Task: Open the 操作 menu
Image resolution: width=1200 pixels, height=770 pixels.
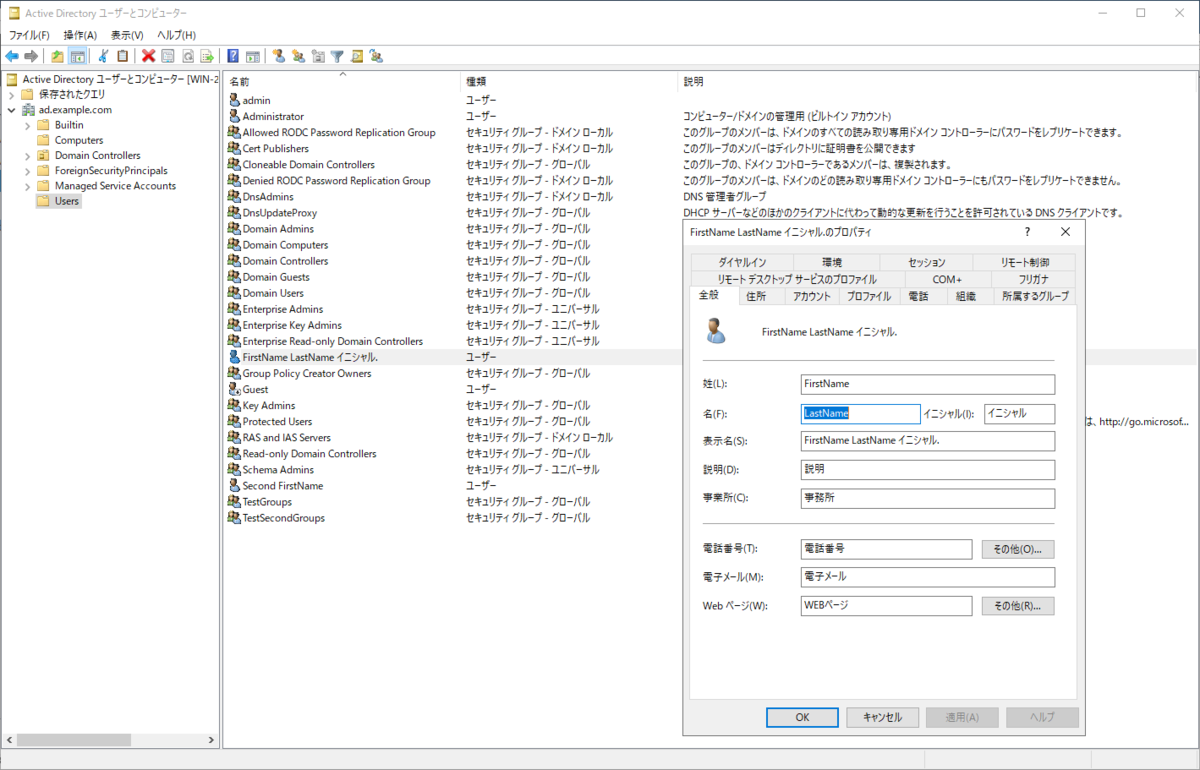Action: tap(80, 34)
